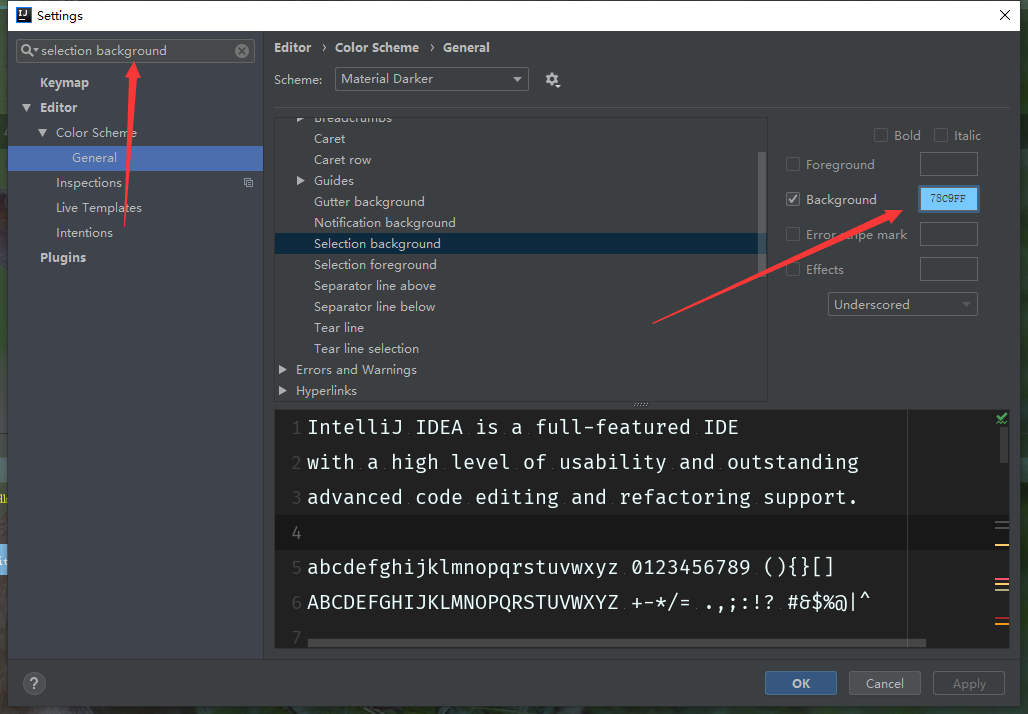Select the Tear line item

tap(339, 328)
